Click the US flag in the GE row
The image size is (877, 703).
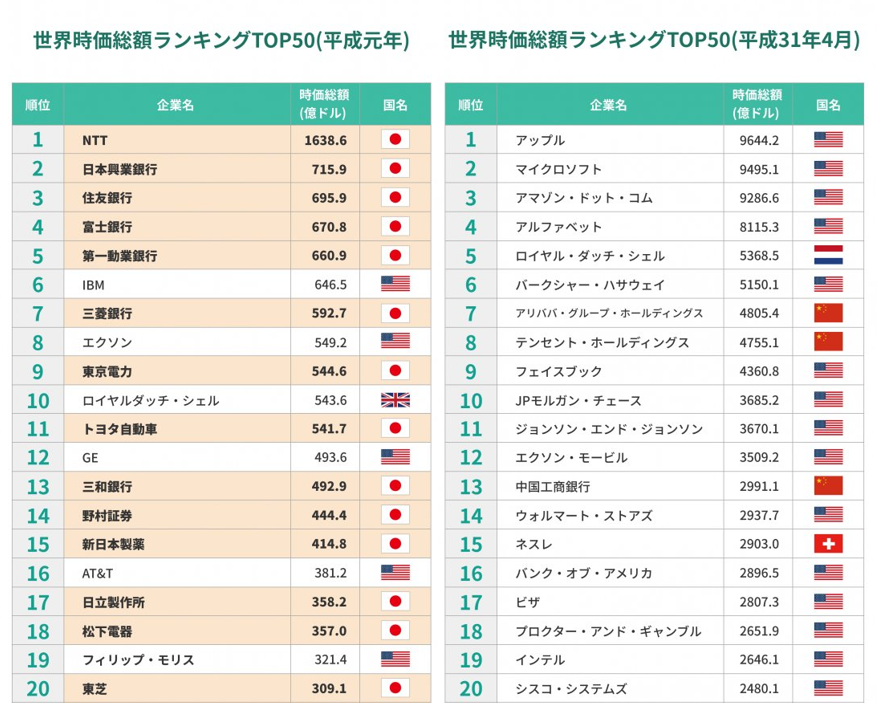(395, 457)
